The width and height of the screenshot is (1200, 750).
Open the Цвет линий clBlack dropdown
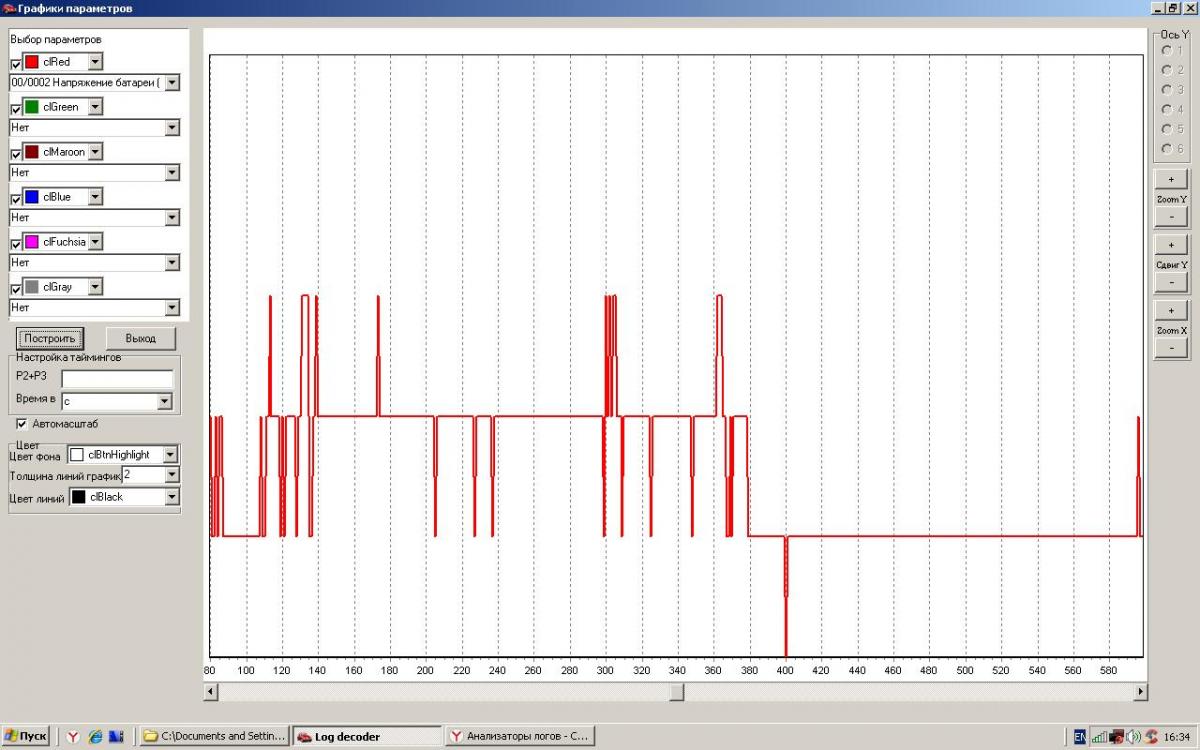point(172,497)
